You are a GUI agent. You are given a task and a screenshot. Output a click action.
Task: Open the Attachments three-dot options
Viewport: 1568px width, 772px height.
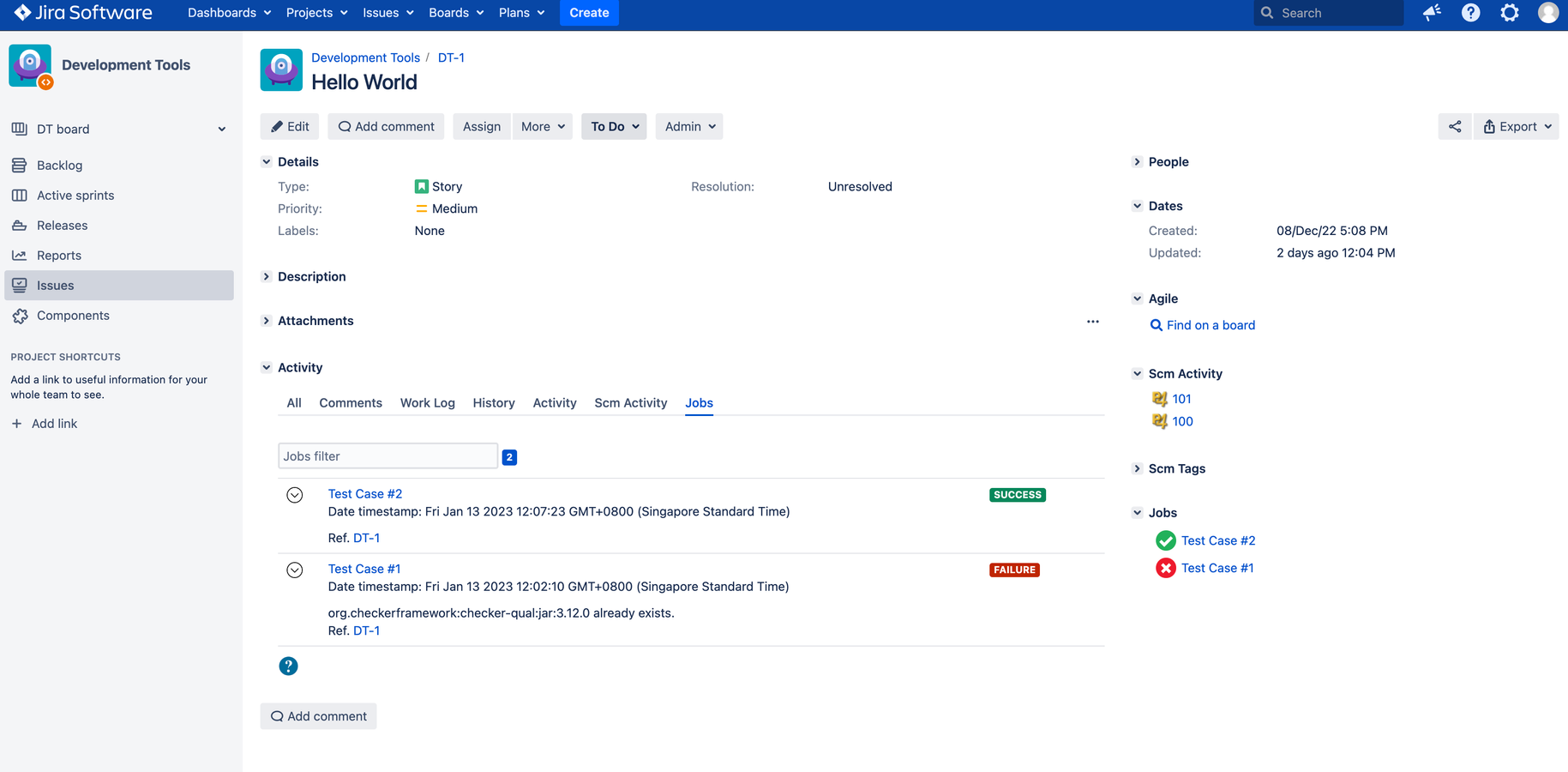pyautogui.click(x=1092, y=322)
